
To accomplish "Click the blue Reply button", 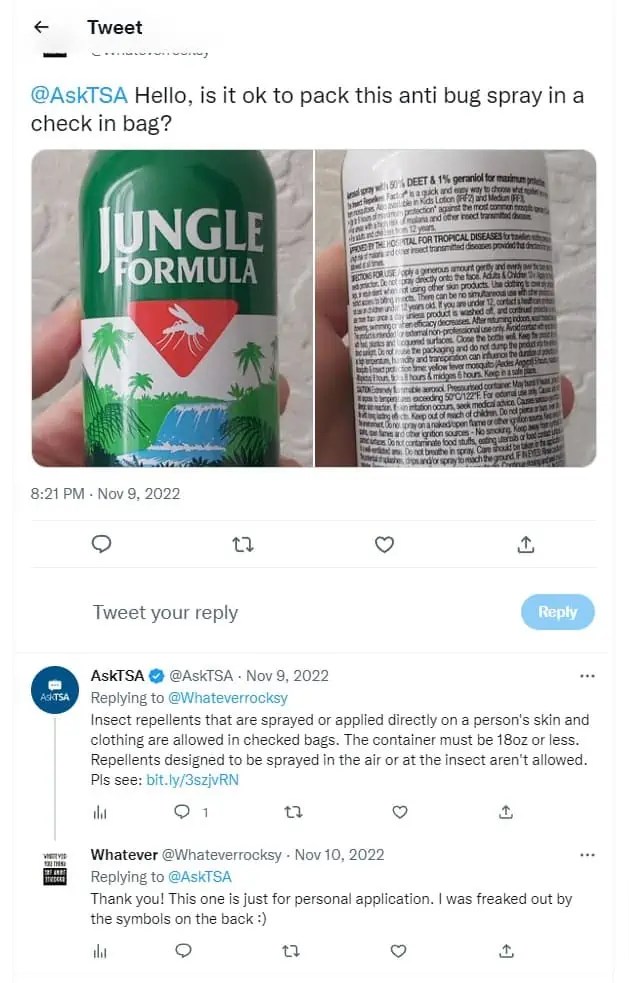I will click(x=558, y=612).
